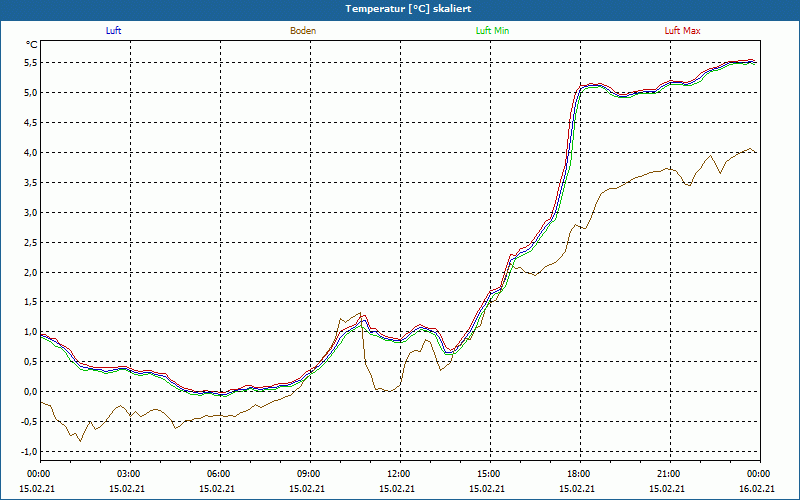The image size is (800, 500).
Task: Click the Boden legend label
Action: [x=303, y=31]
